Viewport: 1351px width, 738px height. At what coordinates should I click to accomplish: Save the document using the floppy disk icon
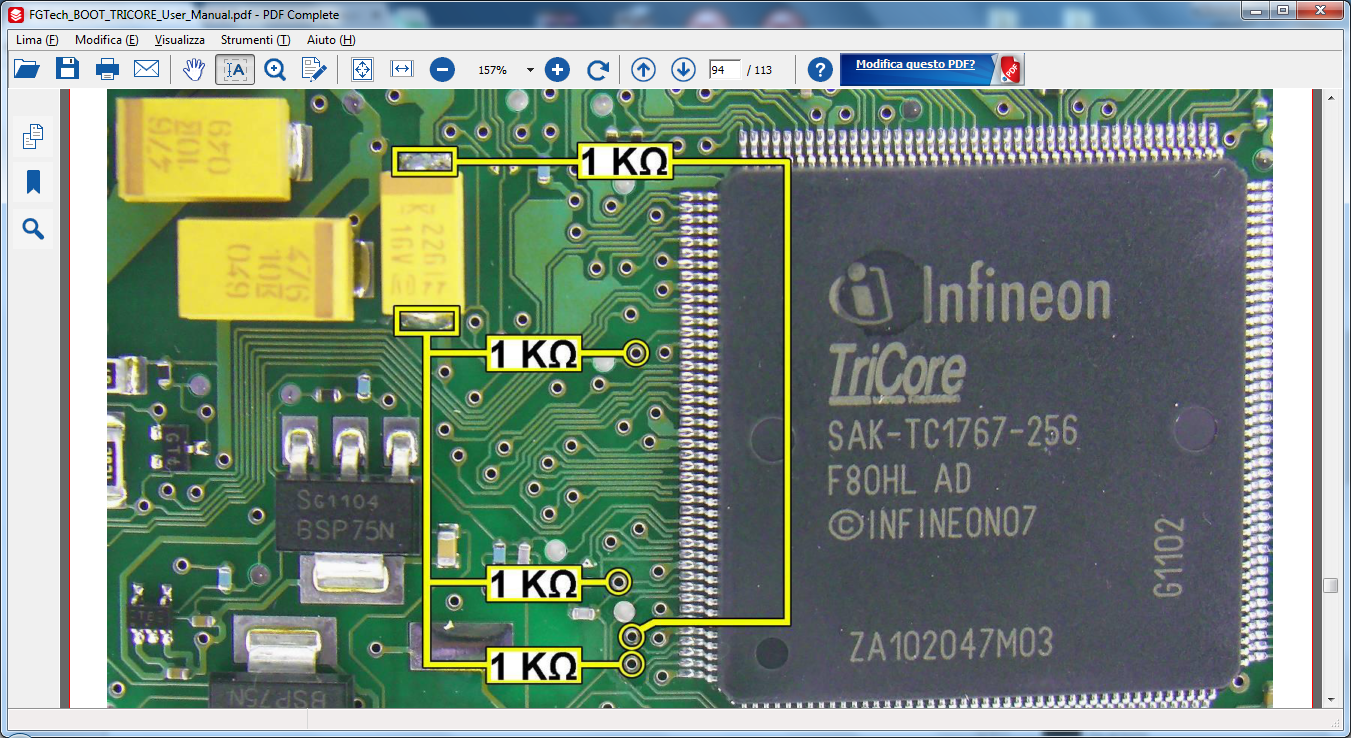pyautogui.click(x=67, y=69)
